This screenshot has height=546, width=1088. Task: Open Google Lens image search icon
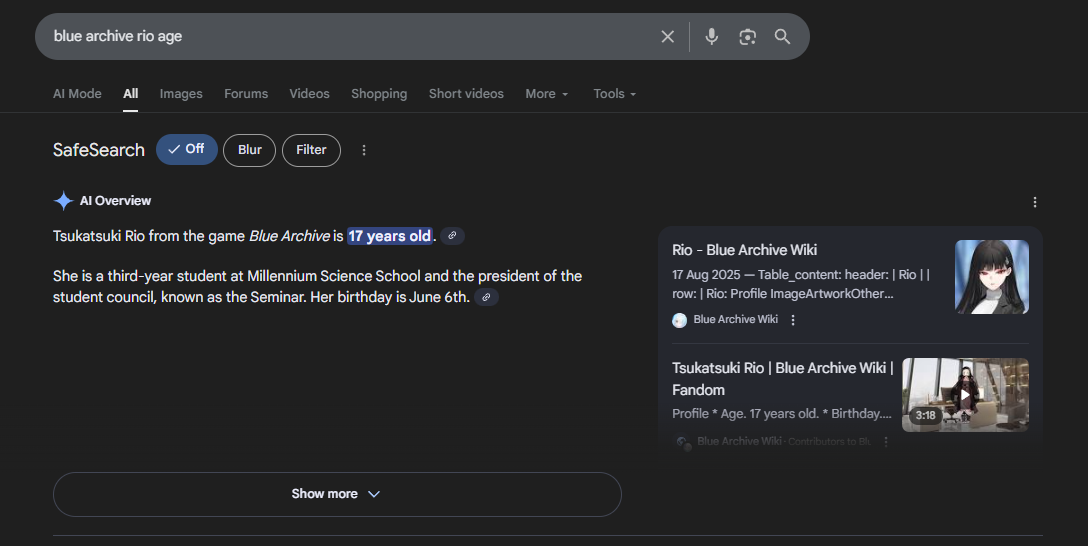coord(747,37)
